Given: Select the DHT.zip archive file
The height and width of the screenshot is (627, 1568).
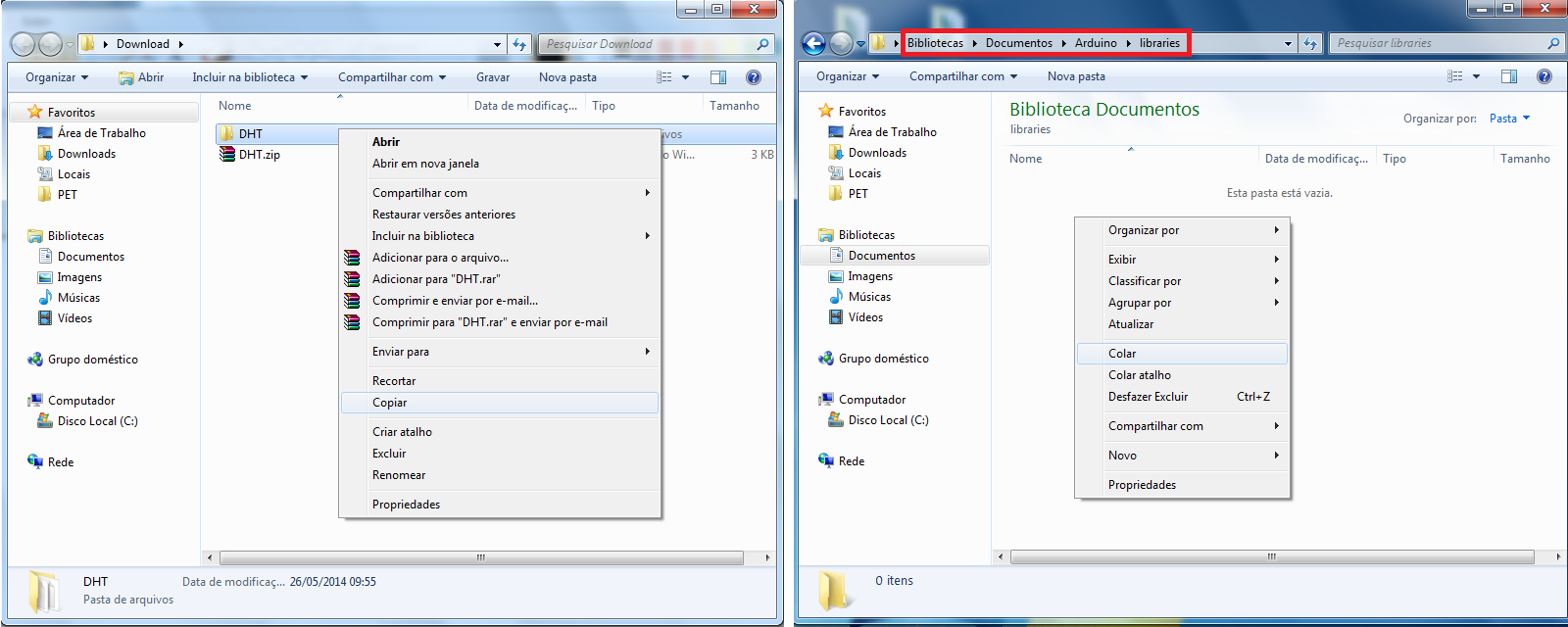Looking at the screenshot, I should tap(259, 155).
